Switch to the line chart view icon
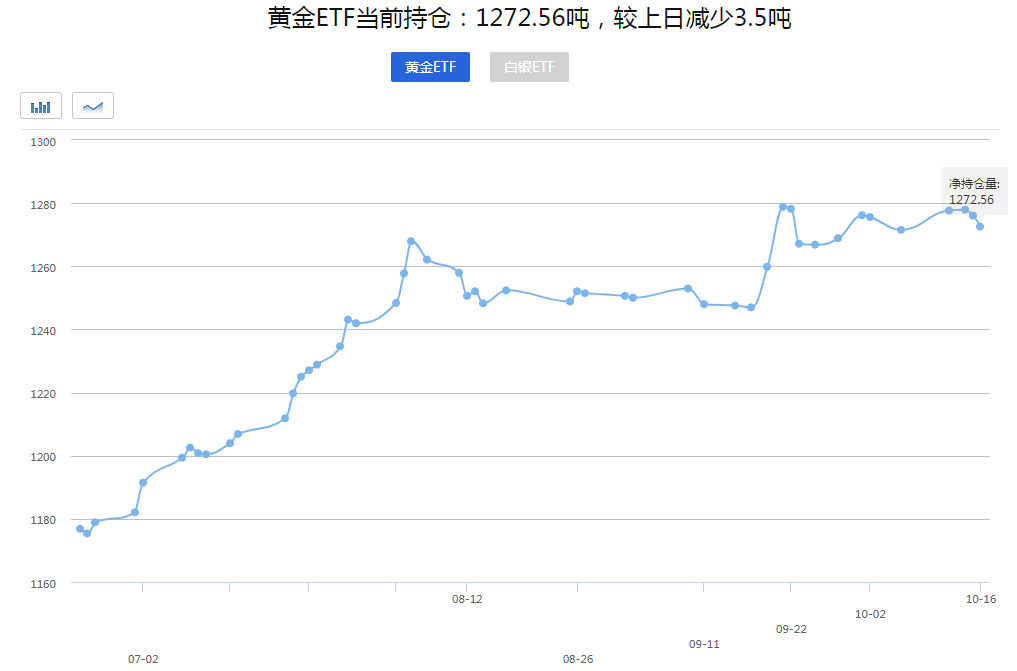The image size is (1017, 671). click(93, 106)
